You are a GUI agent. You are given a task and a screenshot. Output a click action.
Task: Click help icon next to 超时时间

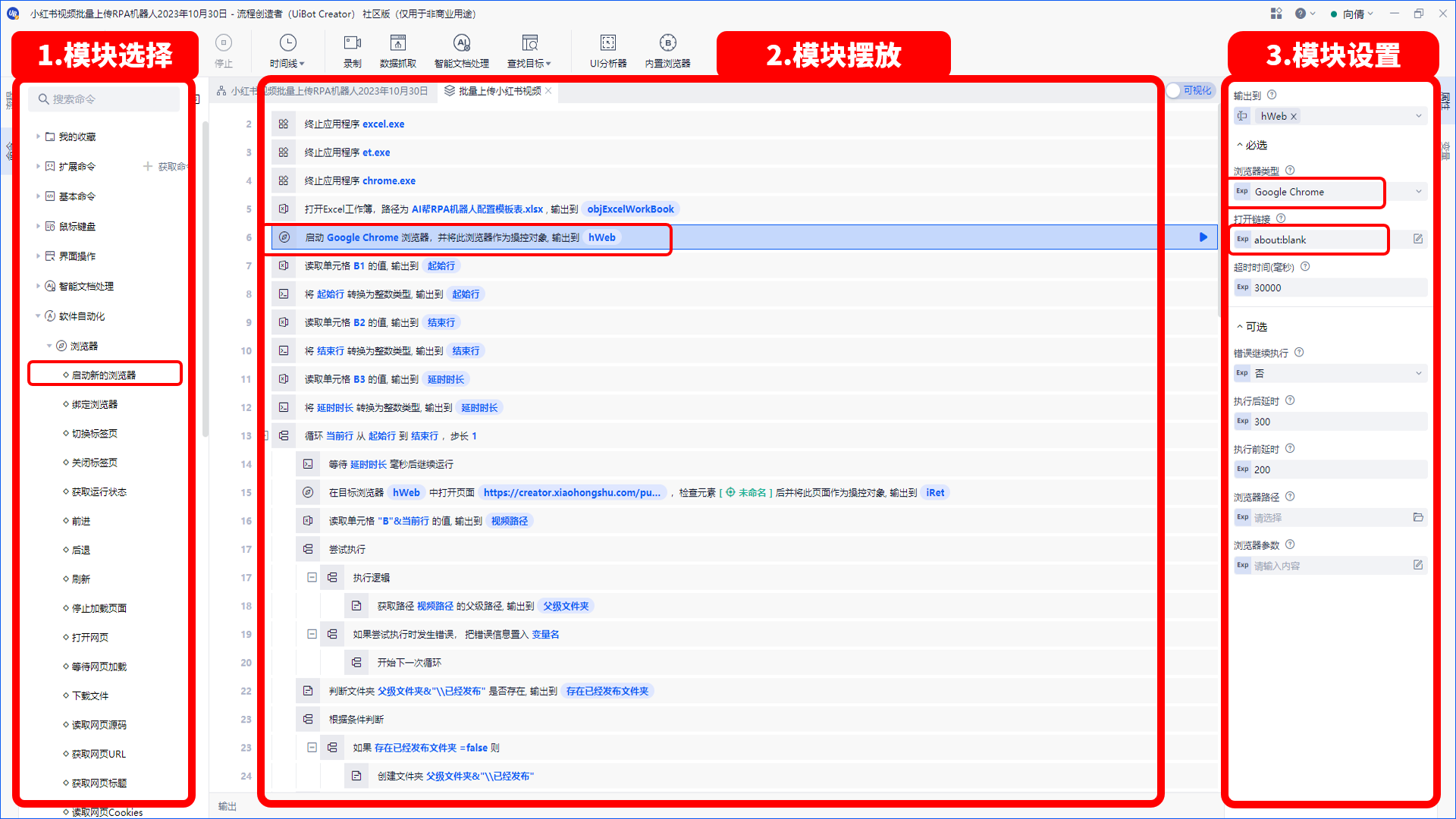point(1305,267)
